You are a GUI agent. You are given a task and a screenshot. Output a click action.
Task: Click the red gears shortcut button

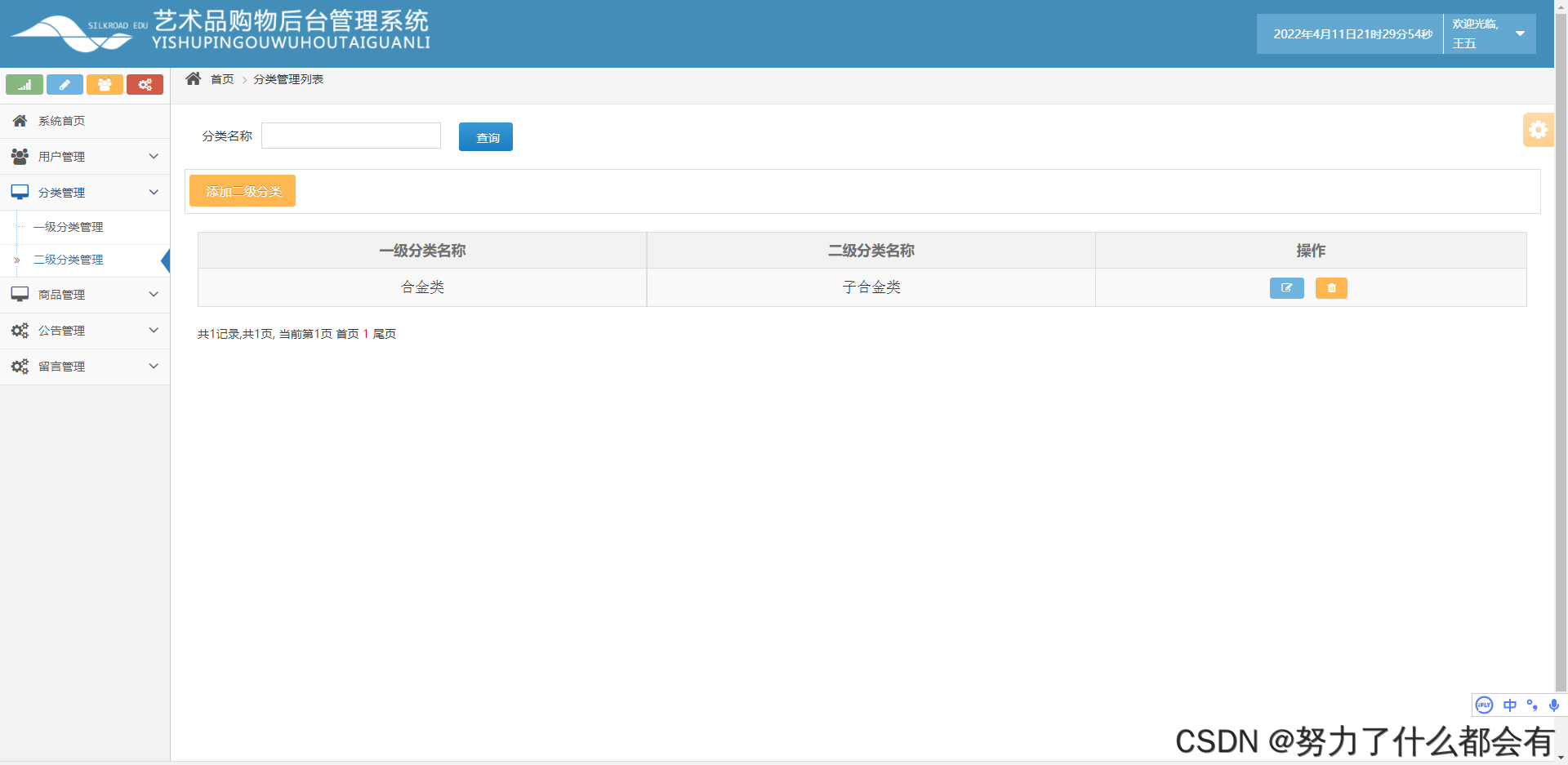coord(145,85)
